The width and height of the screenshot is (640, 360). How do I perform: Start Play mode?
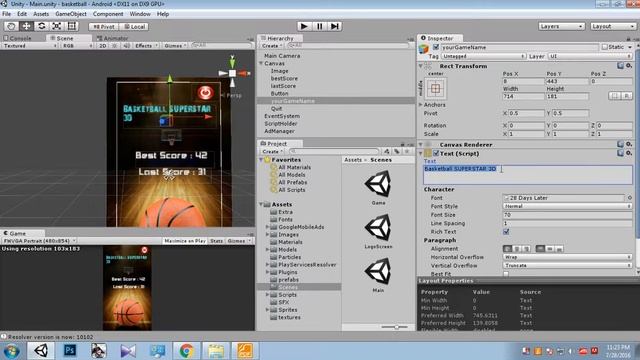point(304,26)
